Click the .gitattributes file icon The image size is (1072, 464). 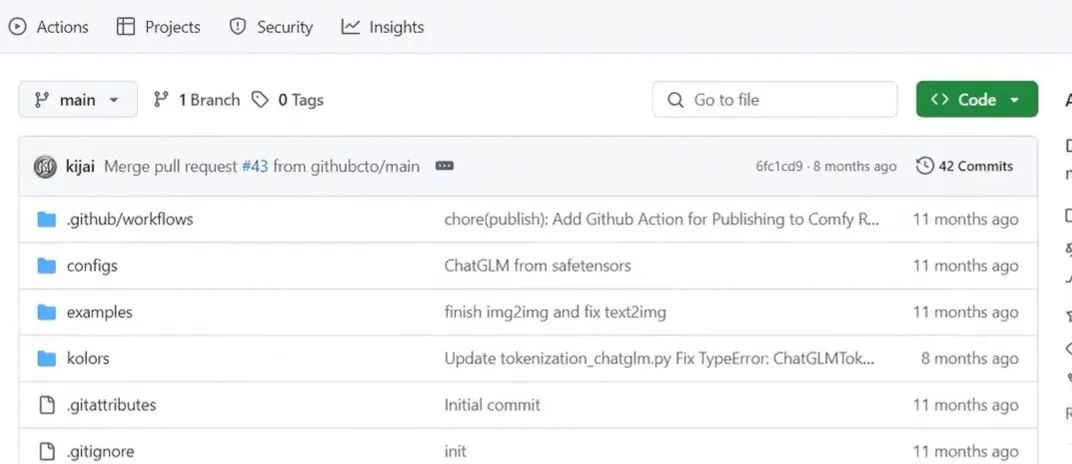click(46, 405)
